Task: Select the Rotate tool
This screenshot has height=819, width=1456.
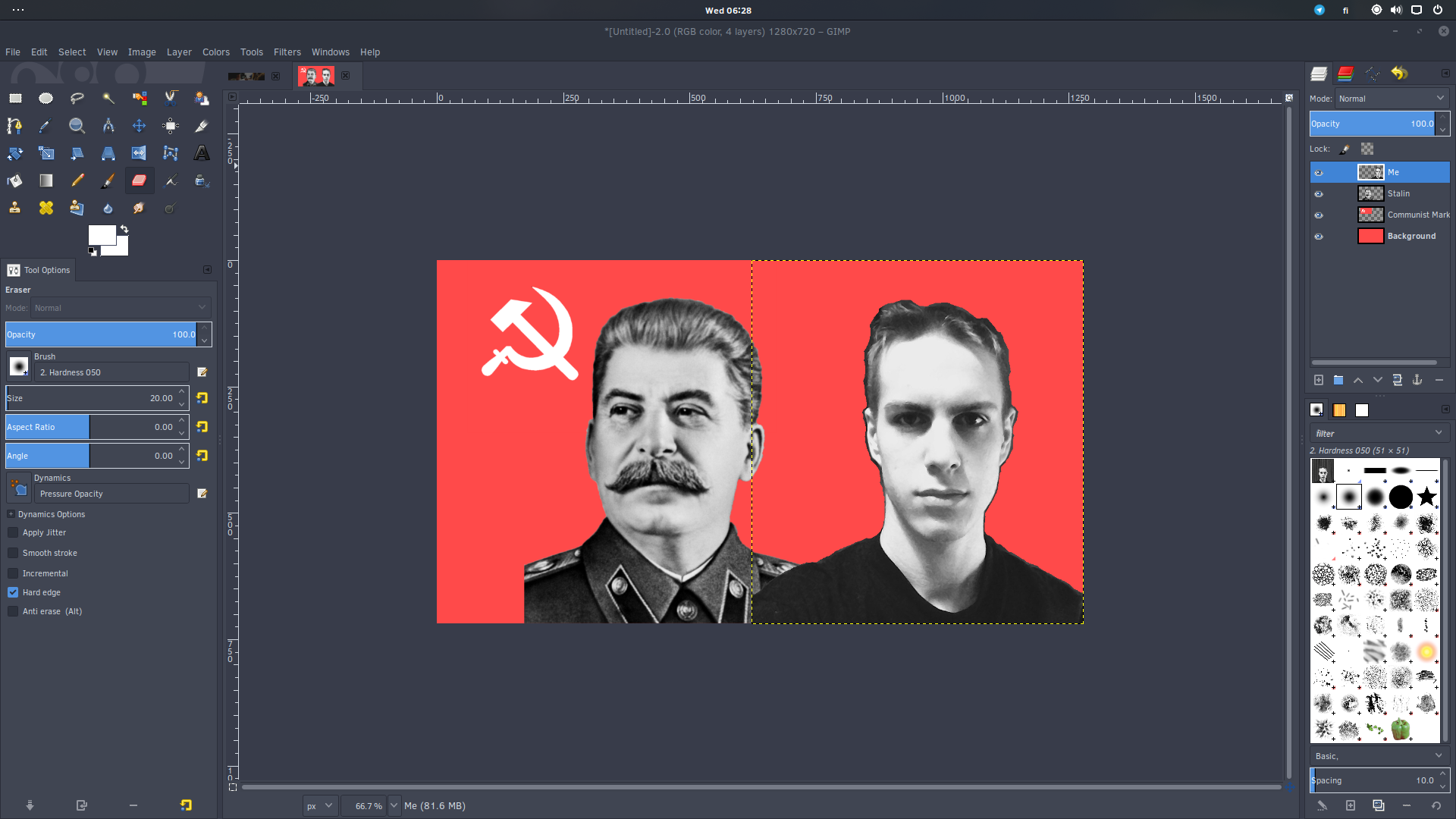Action: click(15, 153)
